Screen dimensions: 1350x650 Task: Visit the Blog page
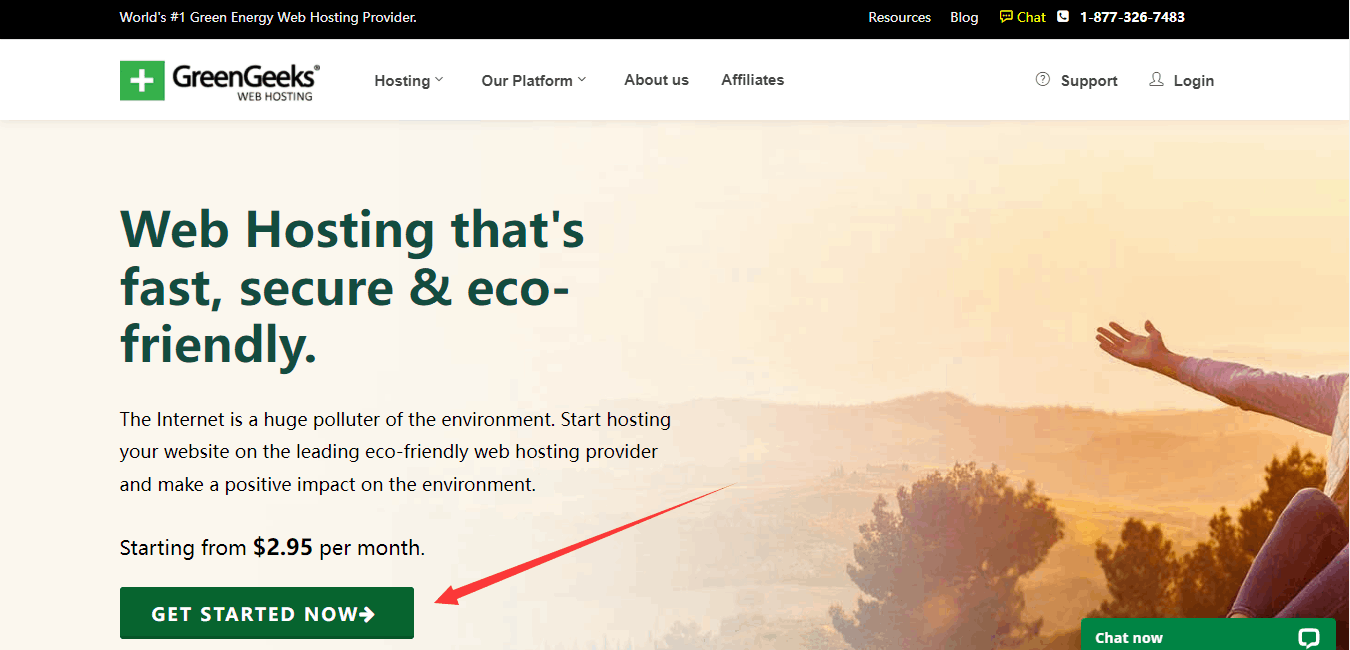coord(964,16)
